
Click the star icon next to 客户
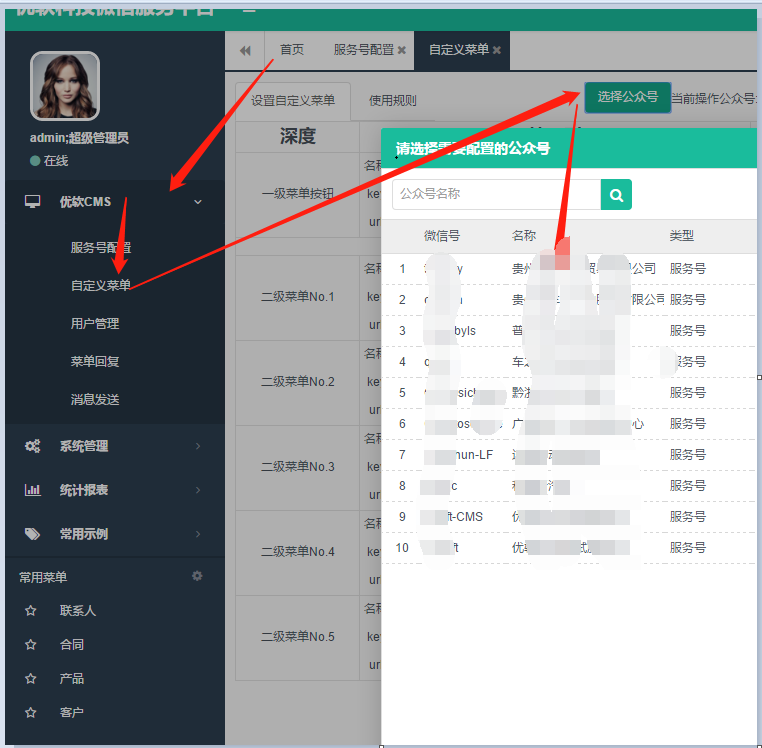tap(31, 713)
